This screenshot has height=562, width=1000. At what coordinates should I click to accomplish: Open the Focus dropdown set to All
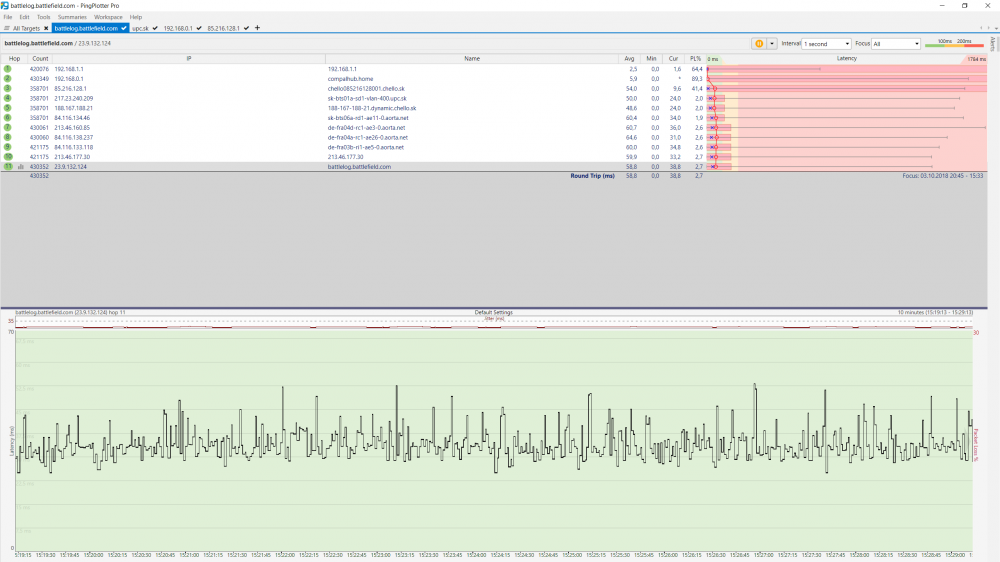[x=896, y=43]
